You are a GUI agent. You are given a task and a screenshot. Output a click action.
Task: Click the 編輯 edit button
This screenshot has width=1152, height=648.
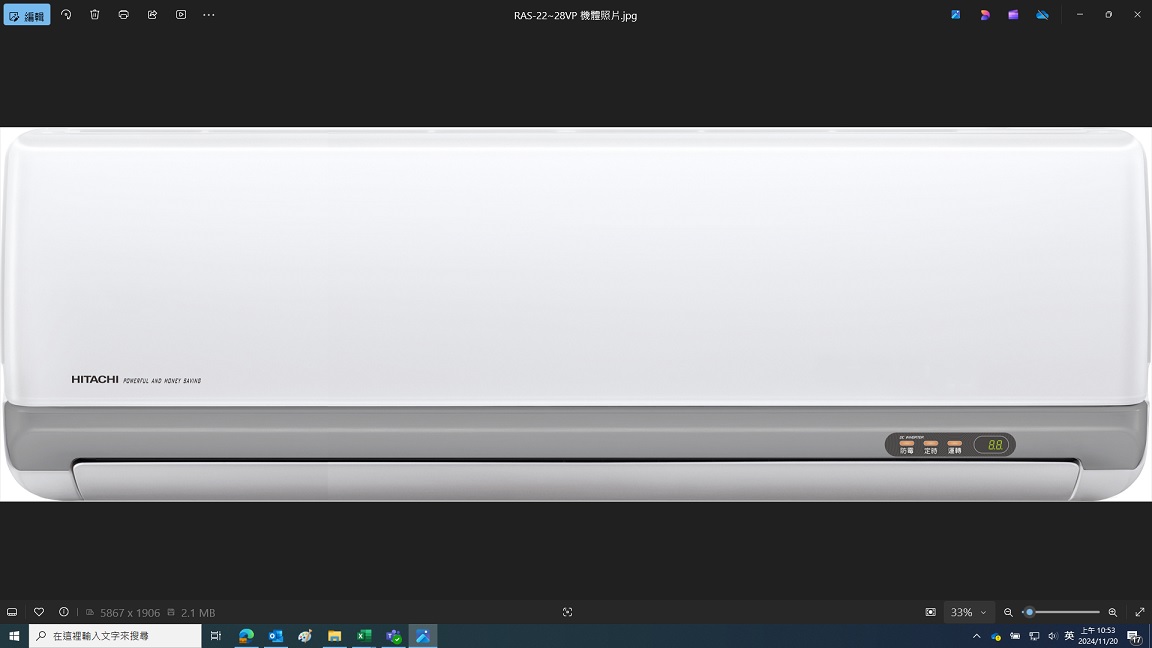click(27, 15)
